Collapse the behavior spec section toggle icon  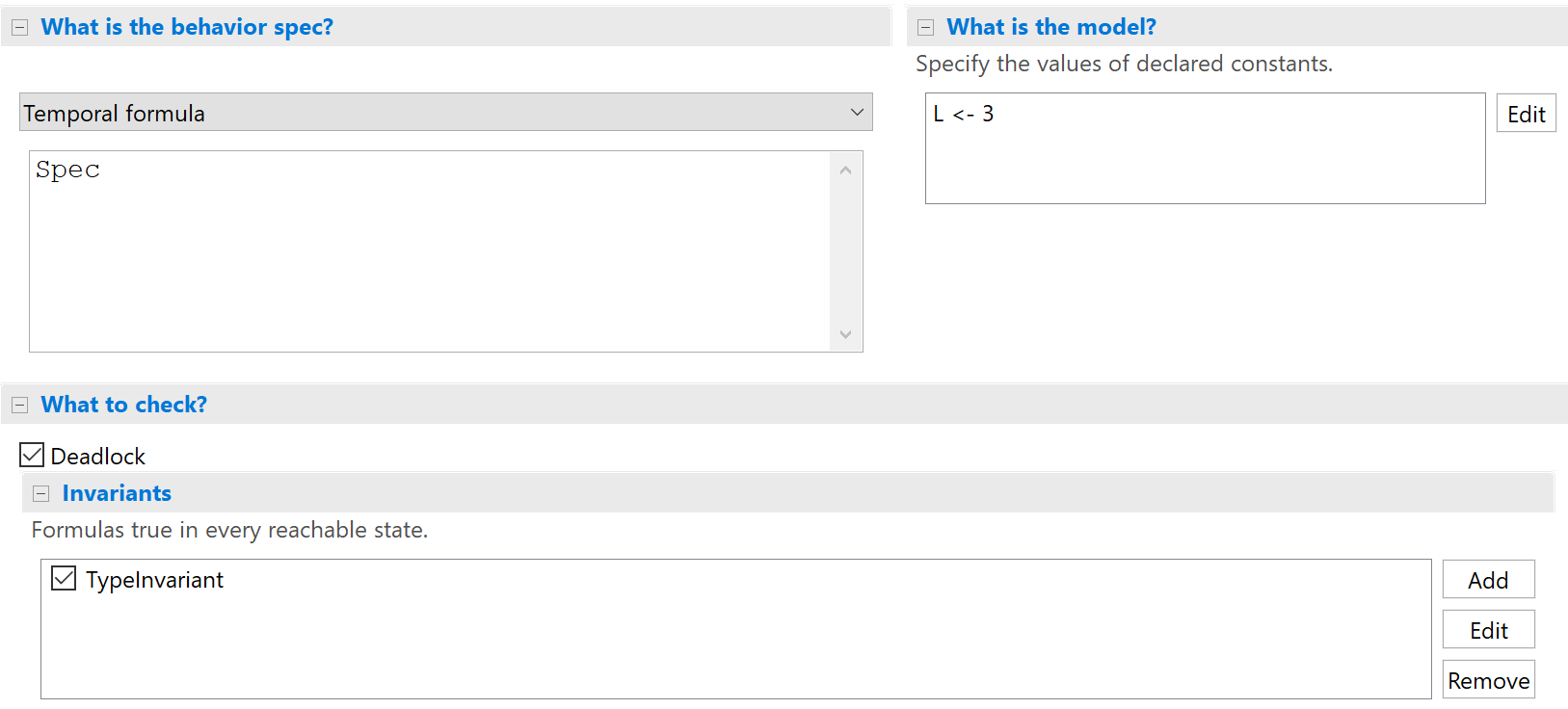[x=19, y=28]
